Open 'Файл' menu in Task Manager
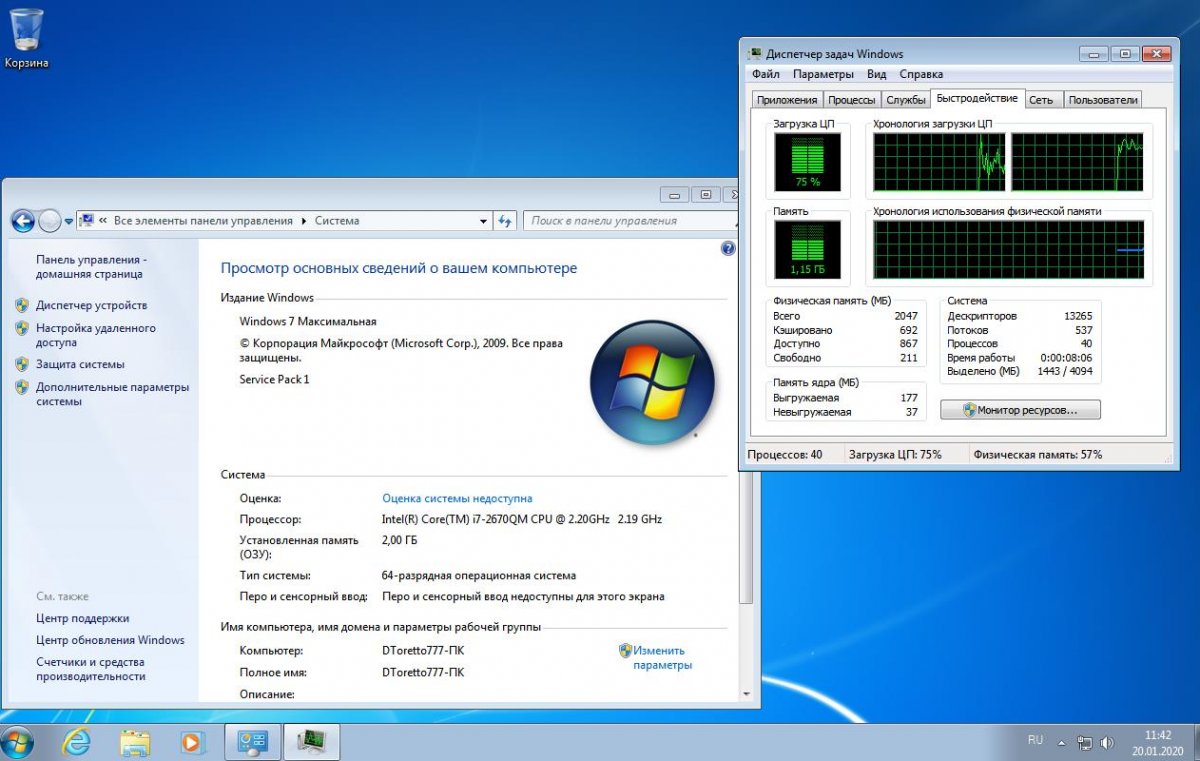The image size is (1200, 761). pyautogui.click(x=766, y=74)
